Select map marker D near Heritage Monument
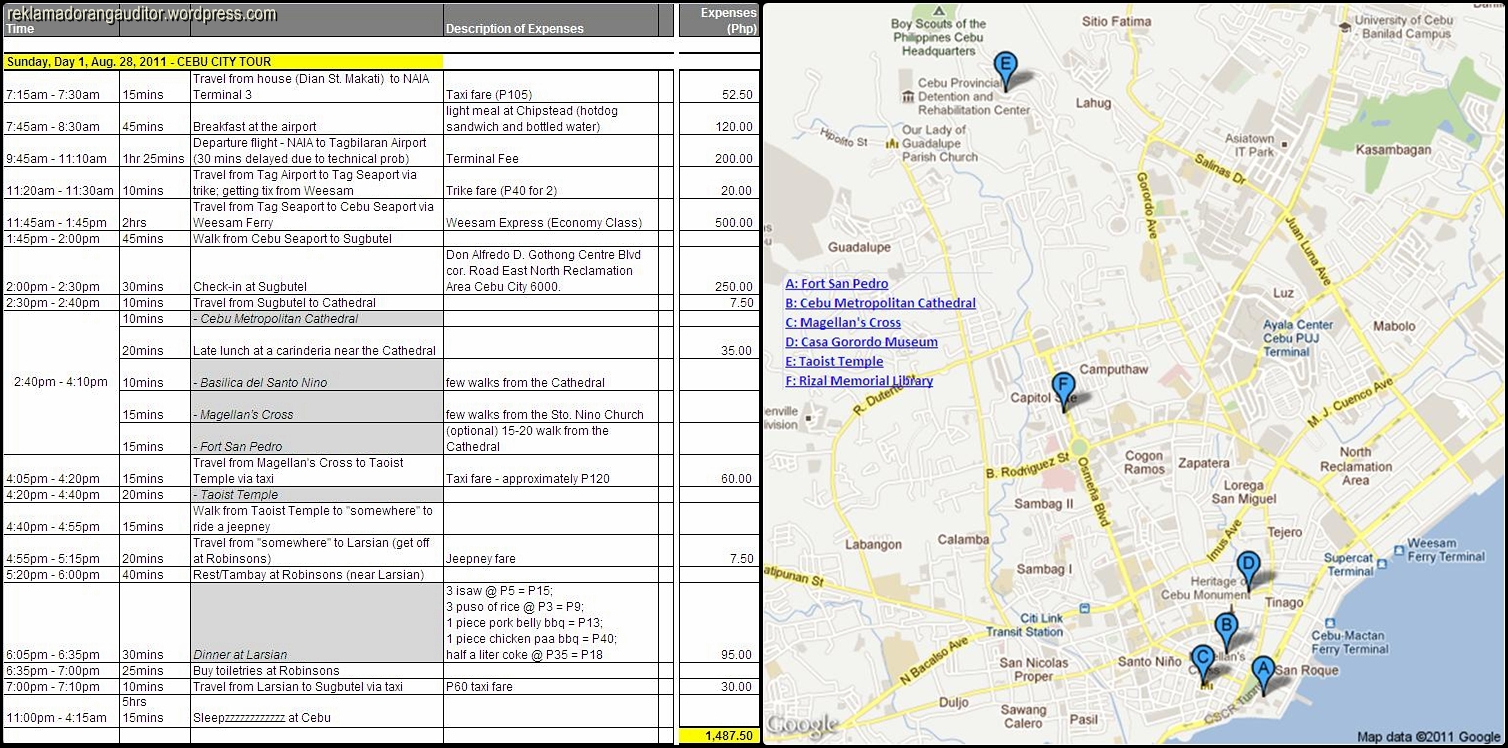The image size is (1508, 748). tap(1247, 567)
